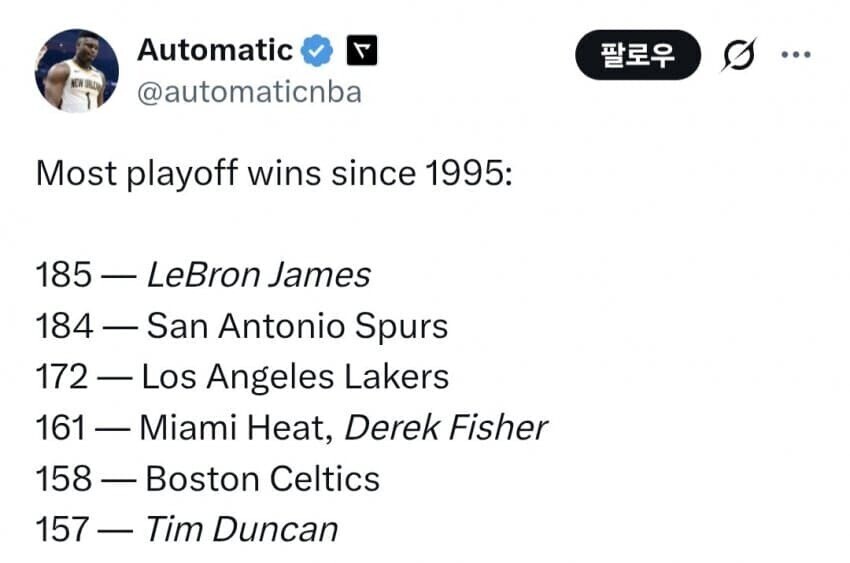This screenshot has height=563, width=850.
Task: Click the Automatic display name
Action: (x=215, y=50)
